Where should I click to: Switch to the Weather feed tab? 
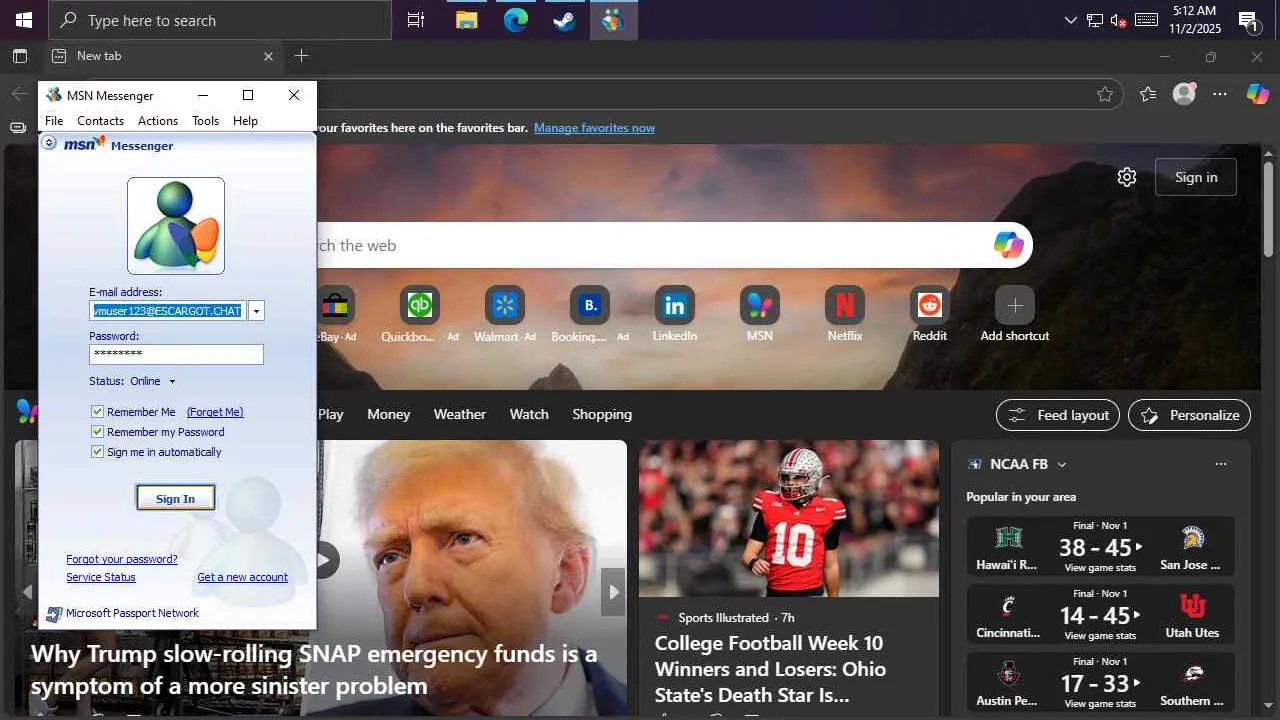460,414
